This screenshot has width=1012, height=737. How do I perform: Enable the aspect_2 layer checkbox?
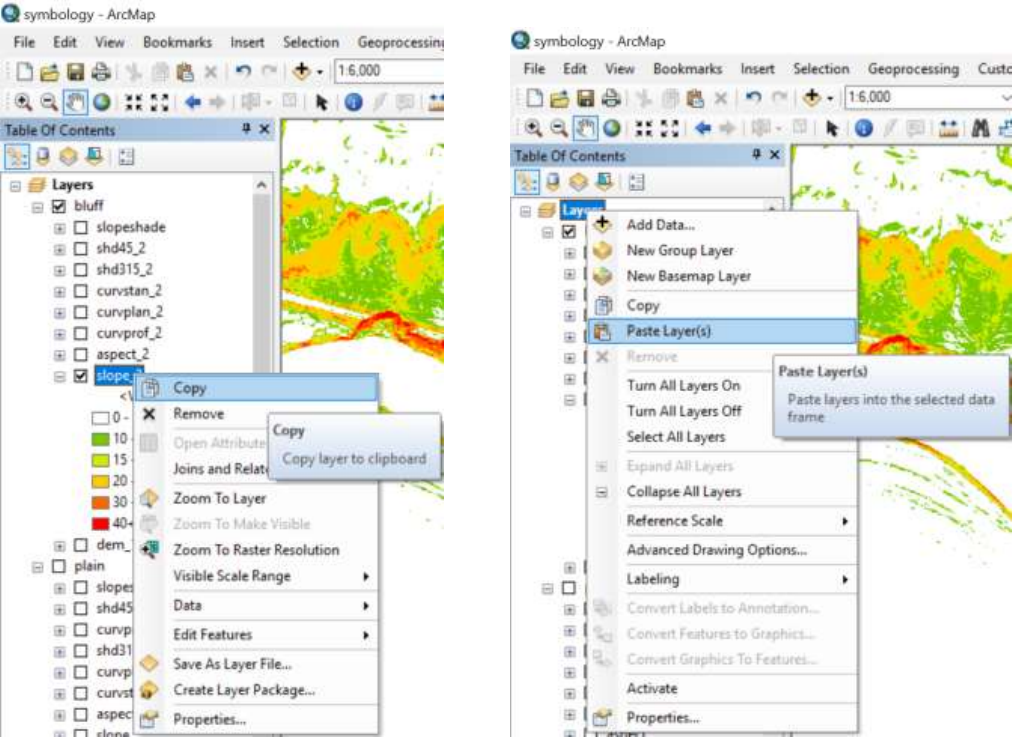pyautogui.click(x=81, y=355)
